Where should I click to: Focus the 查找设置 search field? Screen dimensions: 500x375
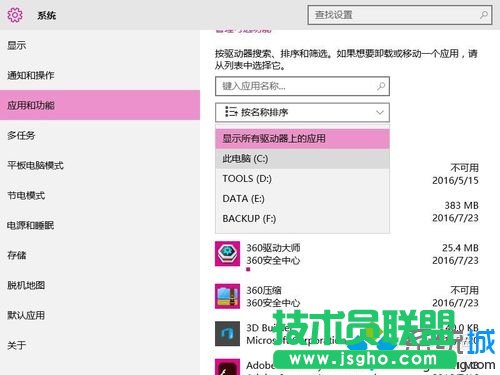tap(400, 15)
